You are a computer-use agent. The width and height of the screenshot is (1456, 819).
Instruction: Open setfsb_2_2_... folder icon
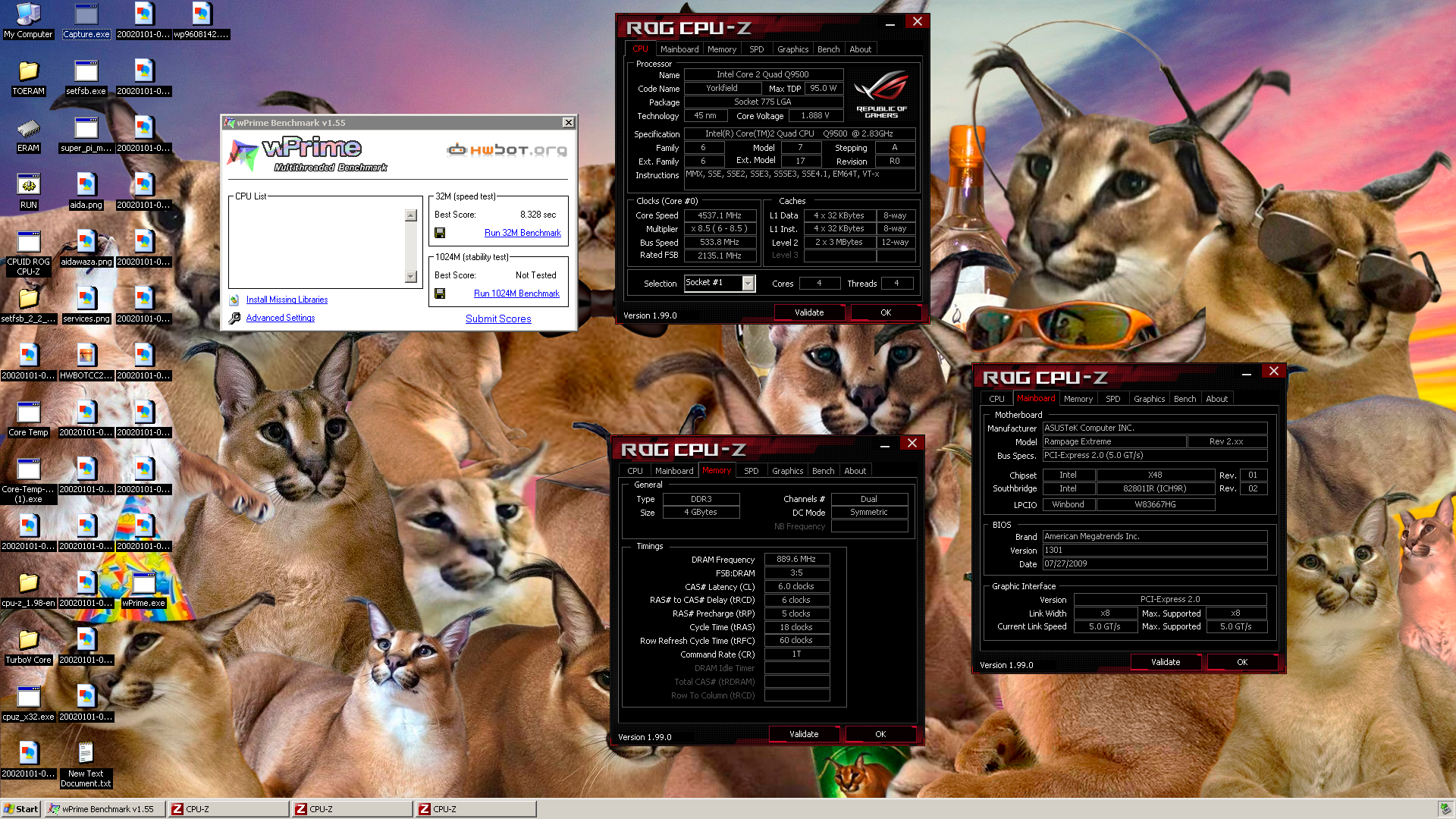point(28,305)
